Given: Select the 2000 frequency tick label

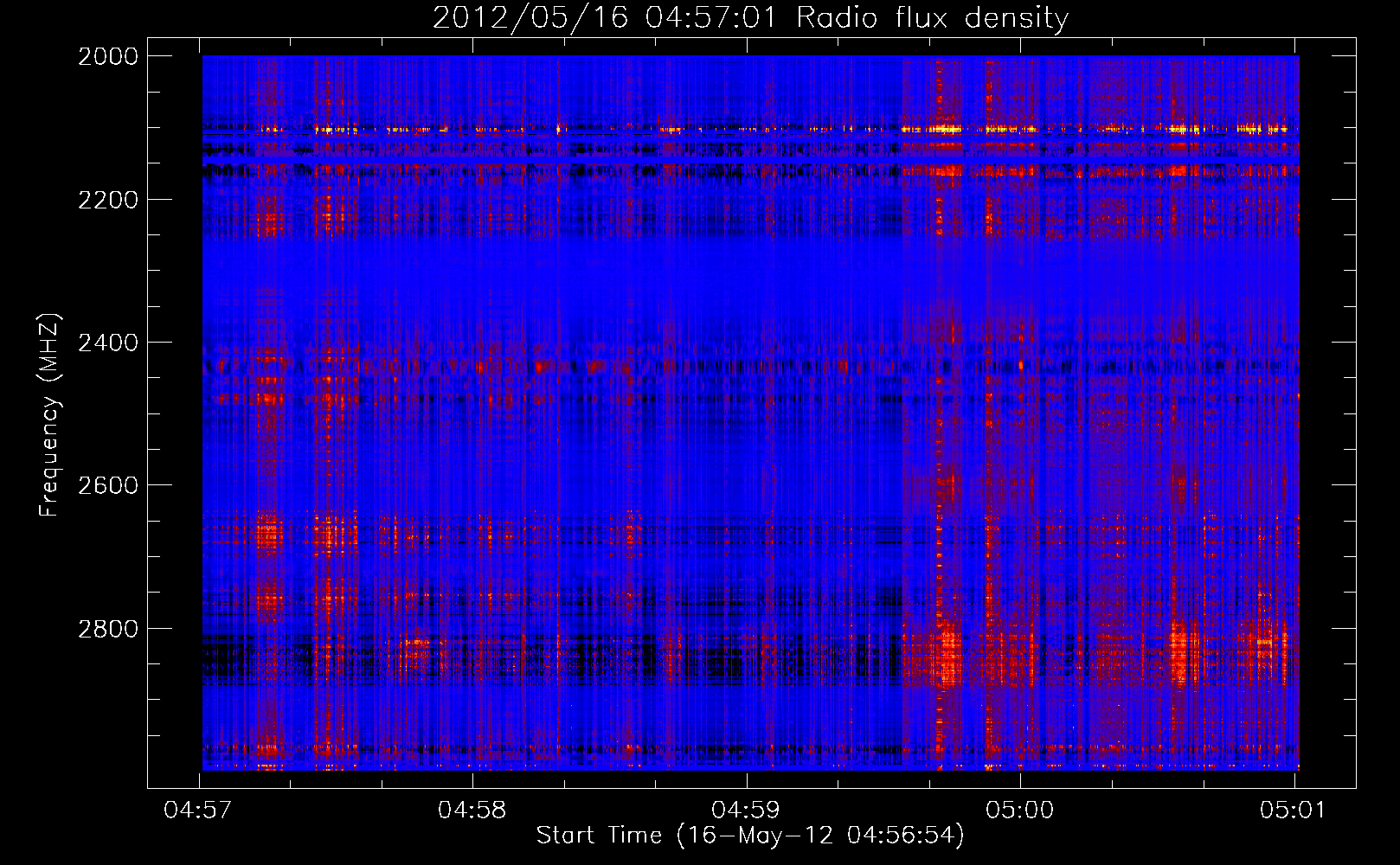Looking at the screenshot, I should [x=108, y=56].
